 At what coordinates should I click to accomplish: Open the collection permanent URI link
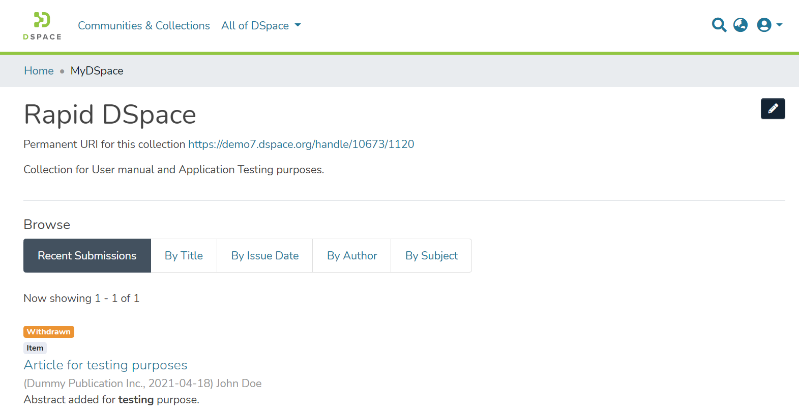tap(301, 144)
